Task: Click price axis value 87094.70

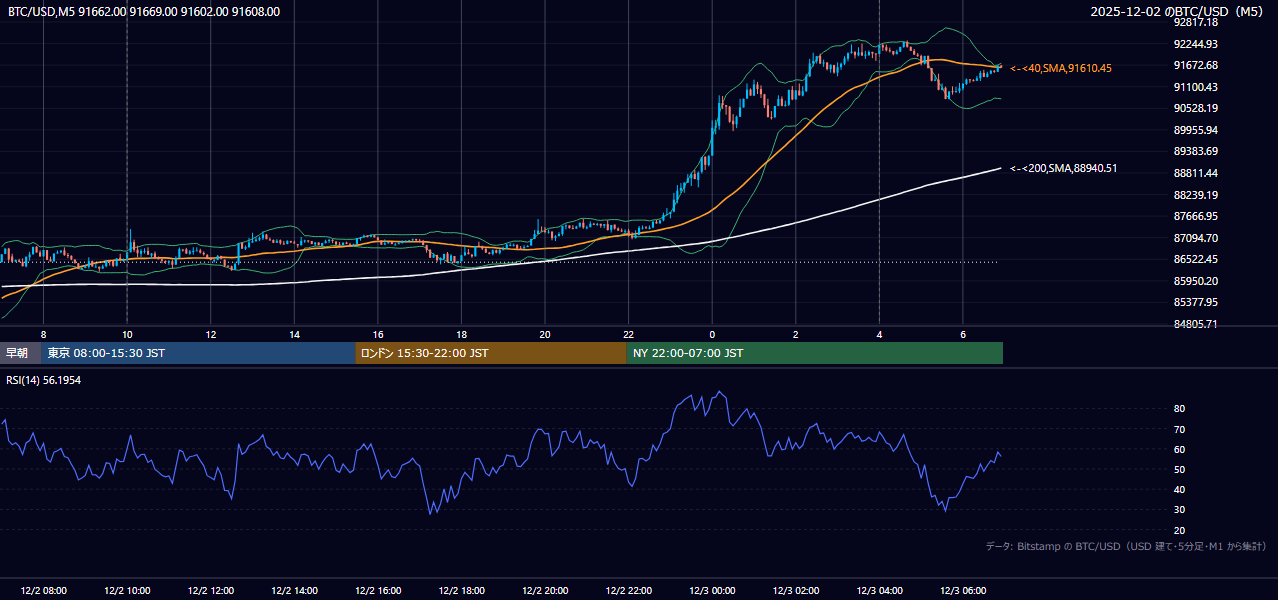Action: [1196, 238]
